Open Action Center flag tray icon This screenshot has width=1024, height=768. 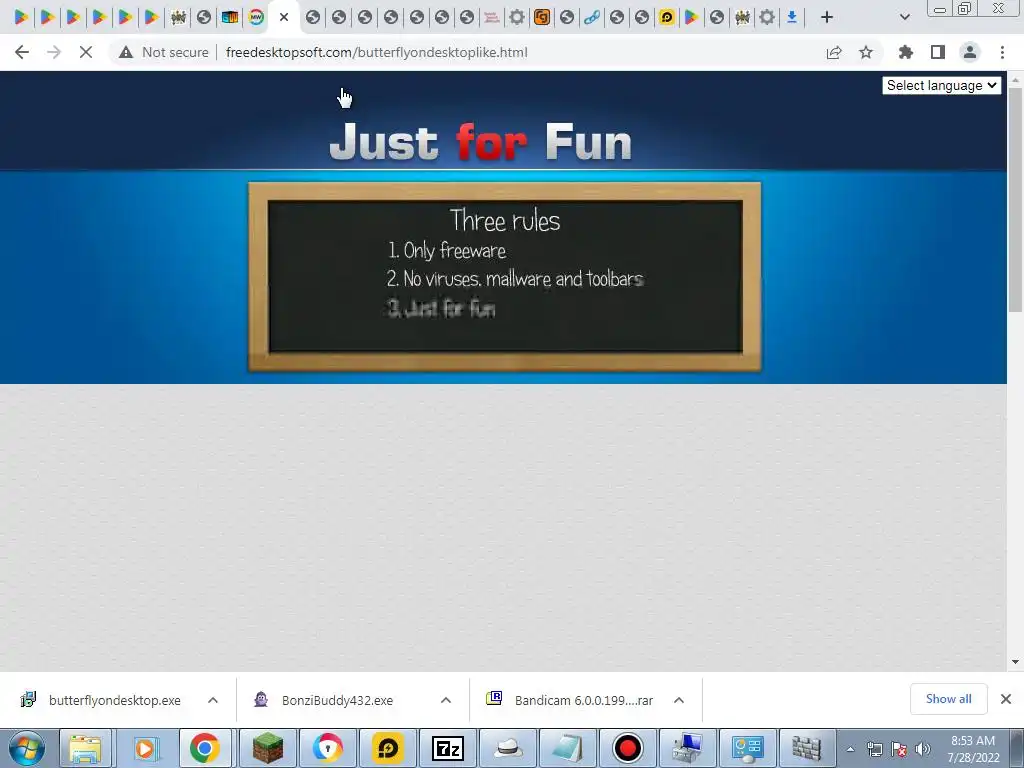[x=899, y=749]
